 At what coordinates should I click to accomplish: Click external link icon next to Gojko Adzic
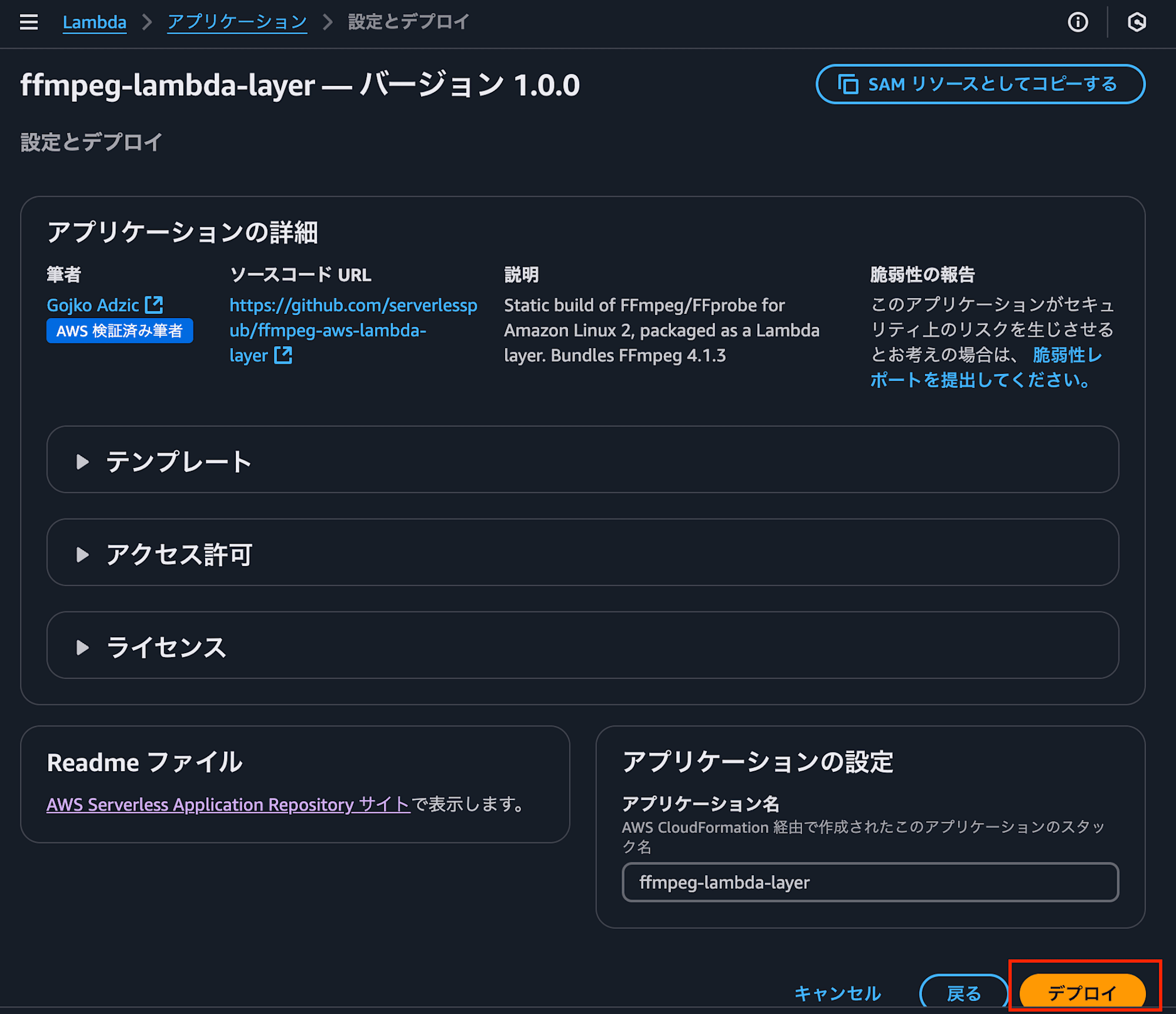(x=154, y=304)
